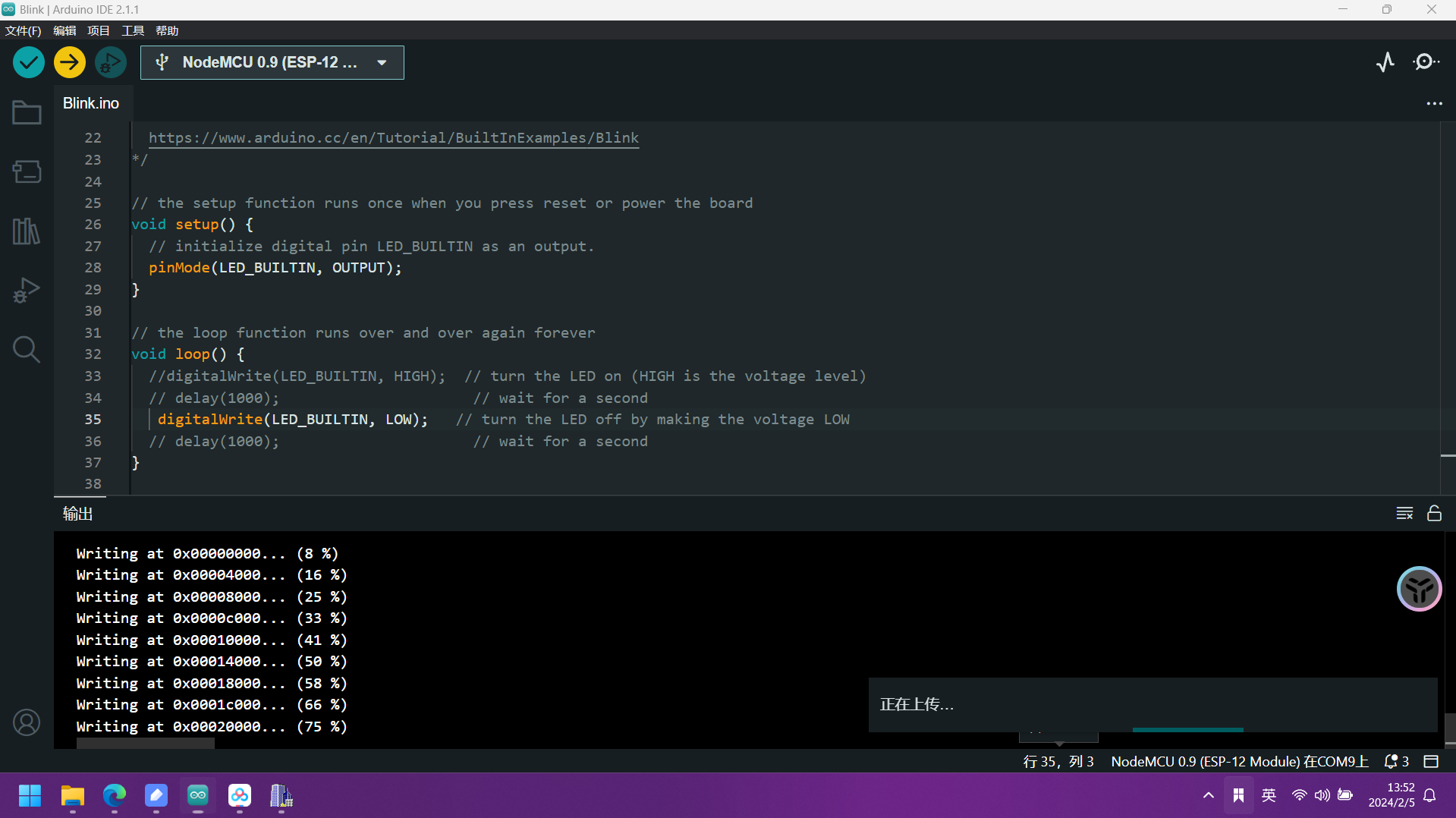The image size is (1456, 818).
Task: Open the Sketchbook folder panel
Action: click(27, 113)
